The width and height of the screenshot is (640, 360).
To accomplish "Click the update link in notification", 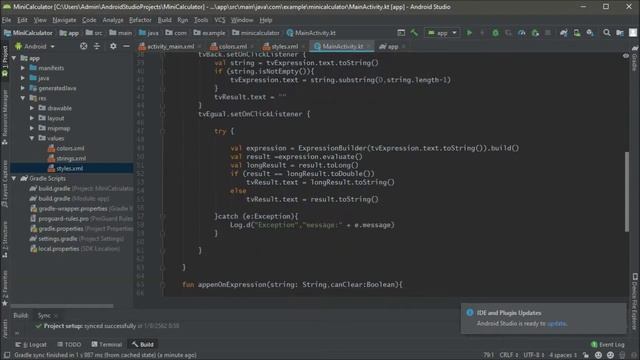I will pos(557,323).
